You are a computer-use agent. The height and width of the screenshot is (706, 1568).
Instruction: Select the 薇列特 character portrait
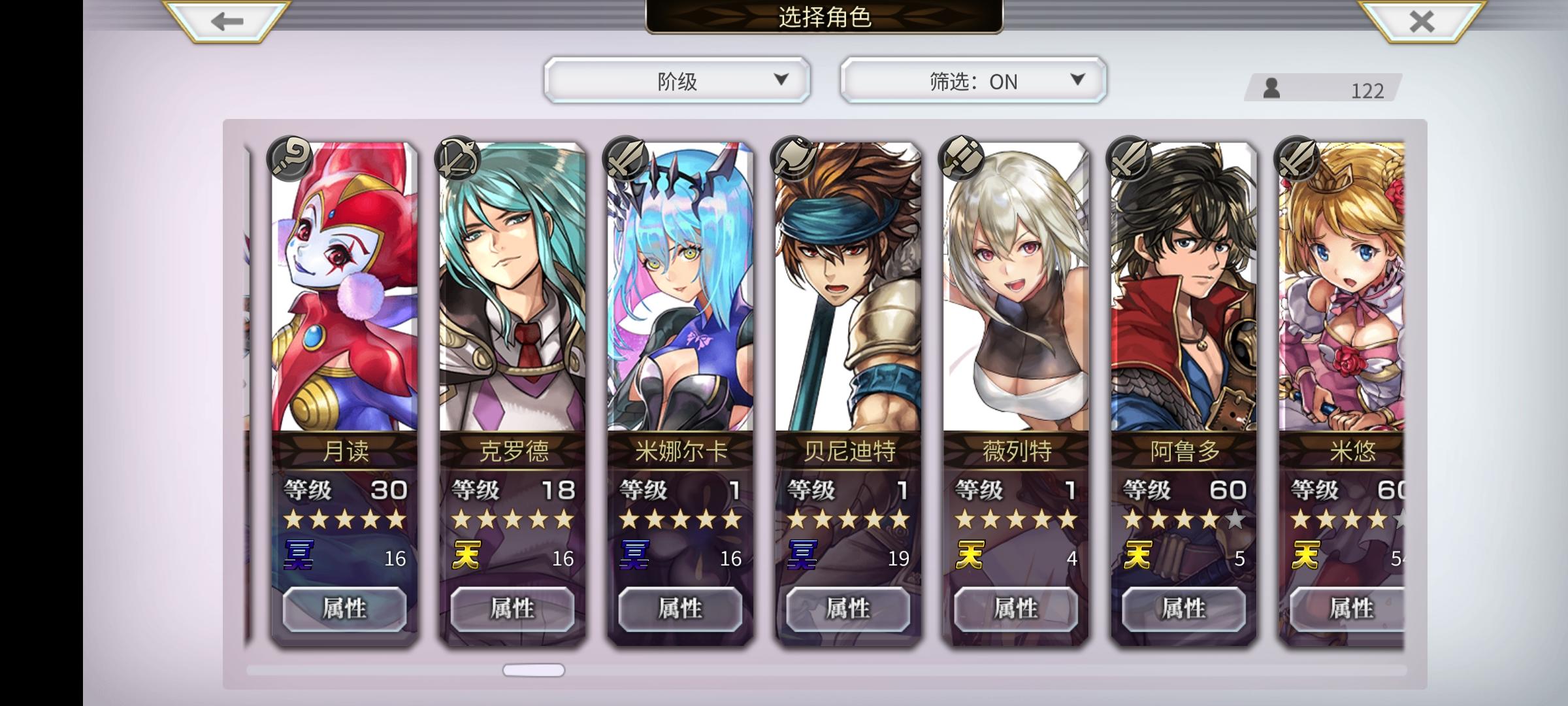1016,288
